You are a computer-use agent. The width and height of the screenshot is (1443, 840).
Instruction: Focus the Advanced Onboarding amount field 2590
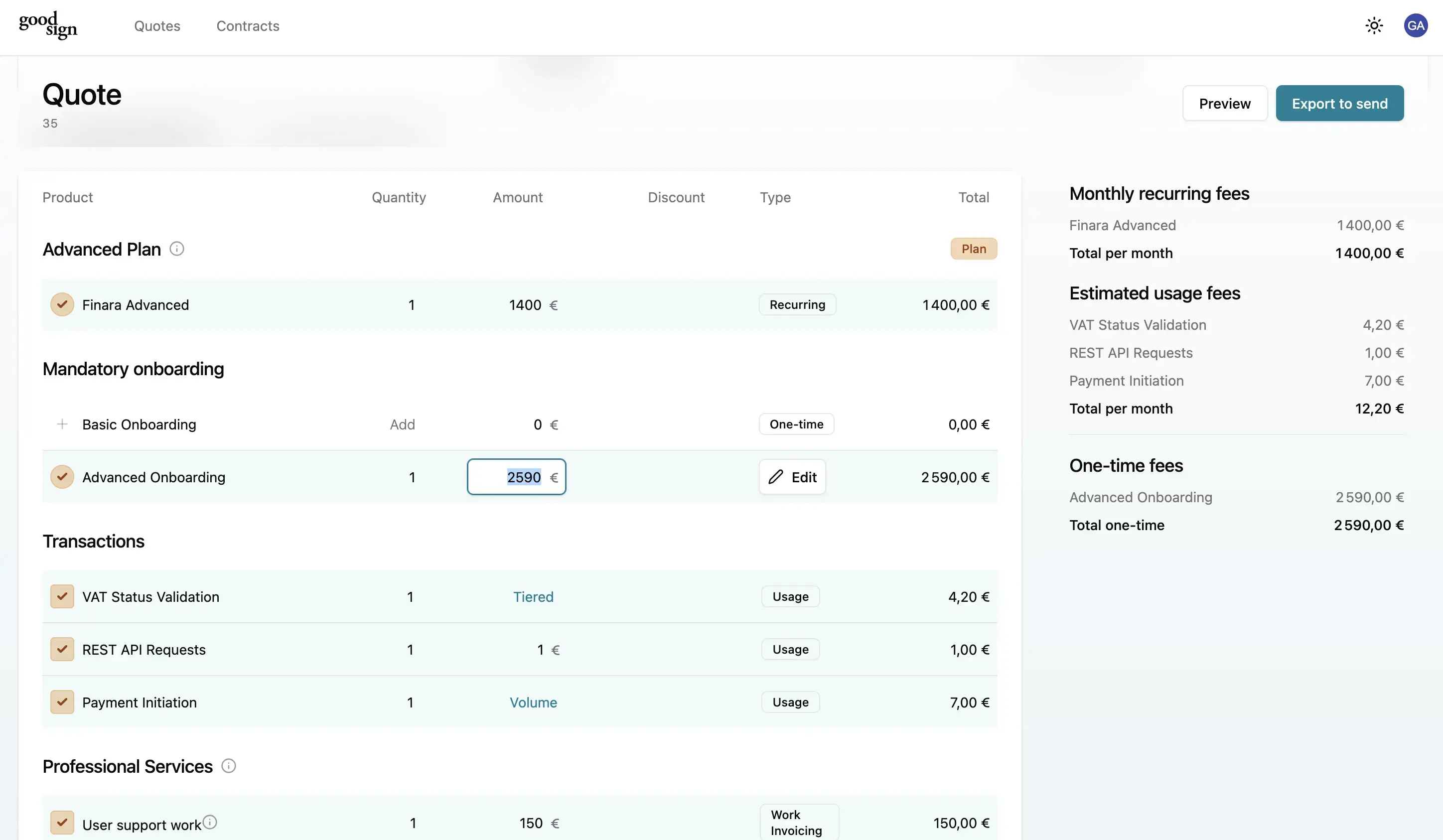pos(517,477)
